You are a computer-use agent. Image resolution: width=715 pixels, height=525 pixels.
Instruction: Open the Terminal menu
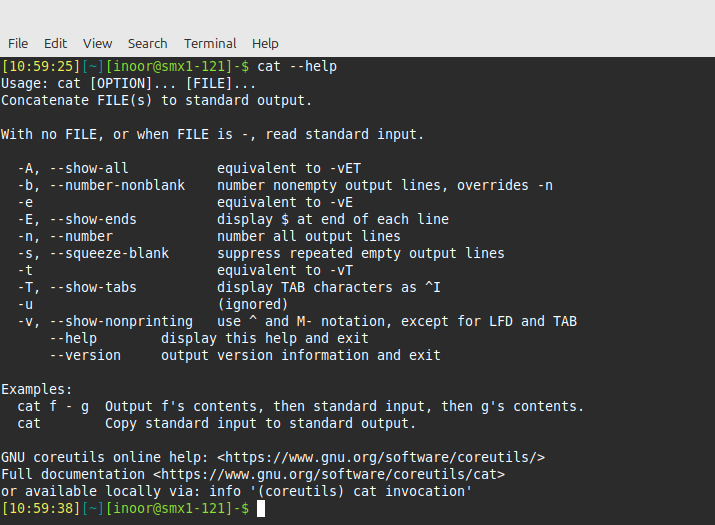coord(210,43)
